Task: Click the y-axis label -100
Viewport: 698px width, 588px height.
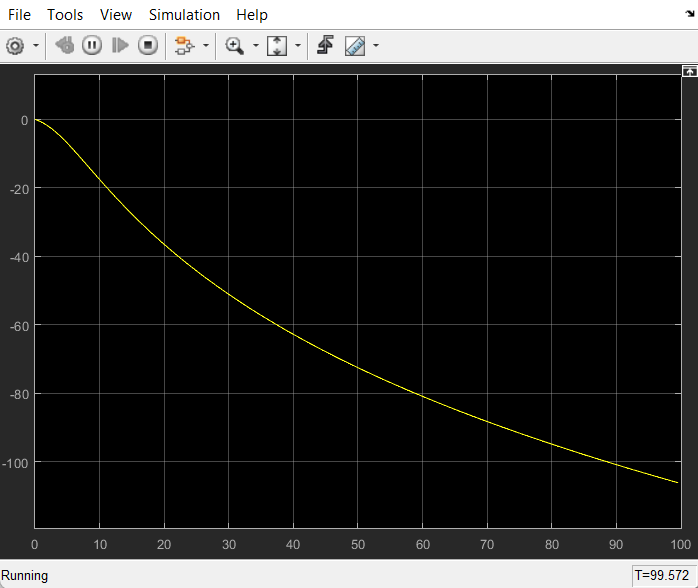Action: click(x=15, y=463)
